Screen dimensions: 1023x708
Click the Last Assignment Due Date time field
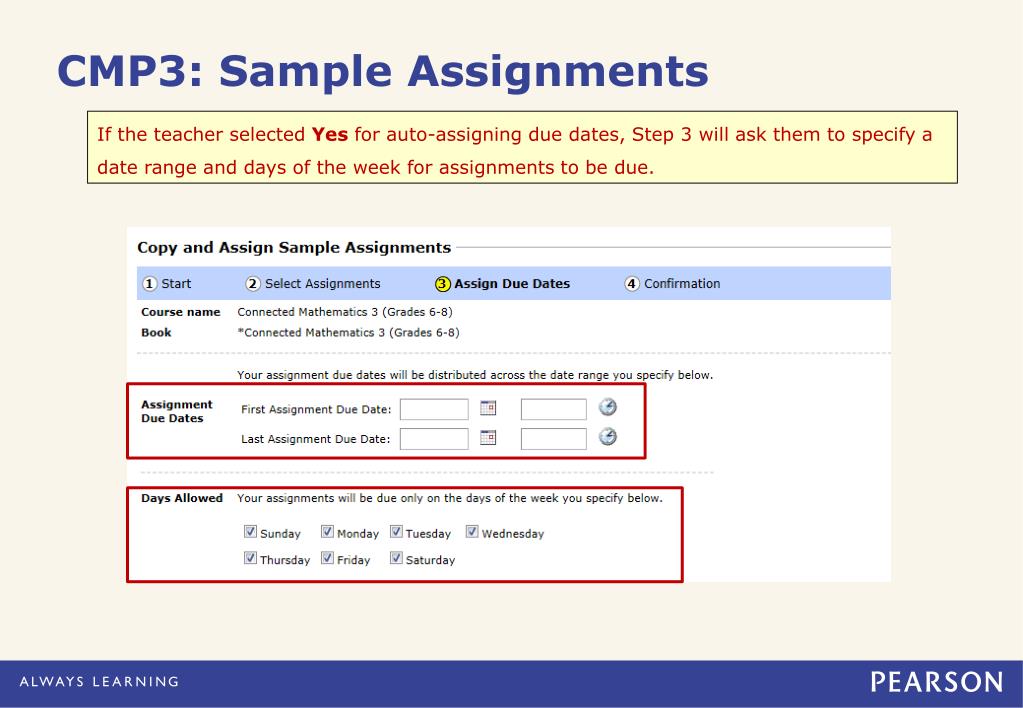pyautogui.click(x=553, y=439)
